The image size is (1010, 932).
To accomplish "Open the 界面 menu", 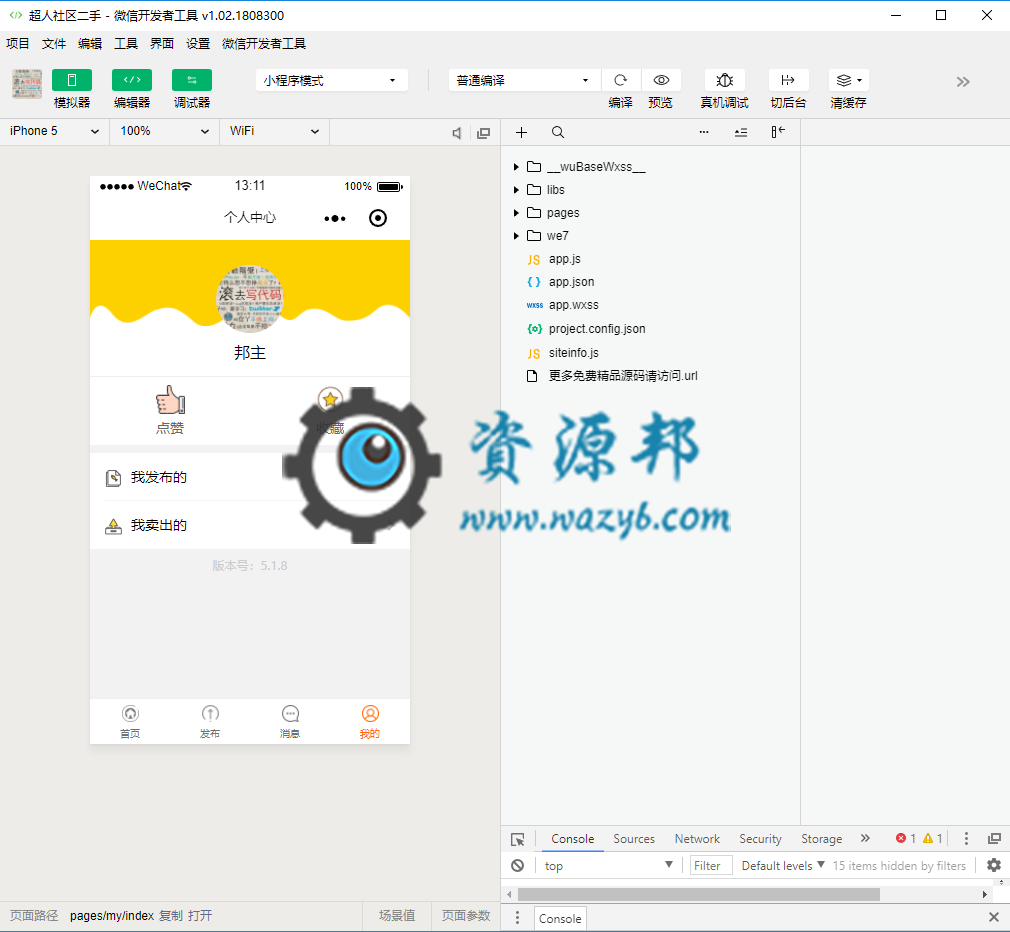I will [x=162, y=44].
